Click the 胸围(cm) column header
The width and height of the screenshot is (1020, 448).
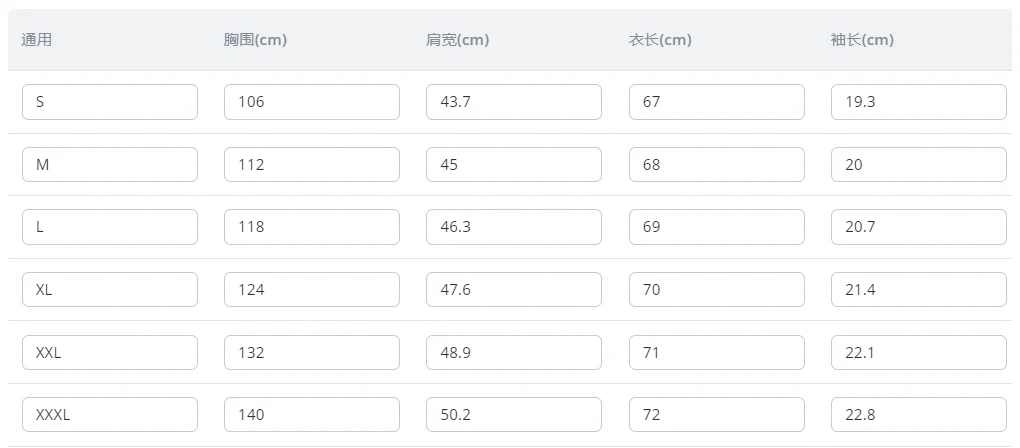[256, 40]
